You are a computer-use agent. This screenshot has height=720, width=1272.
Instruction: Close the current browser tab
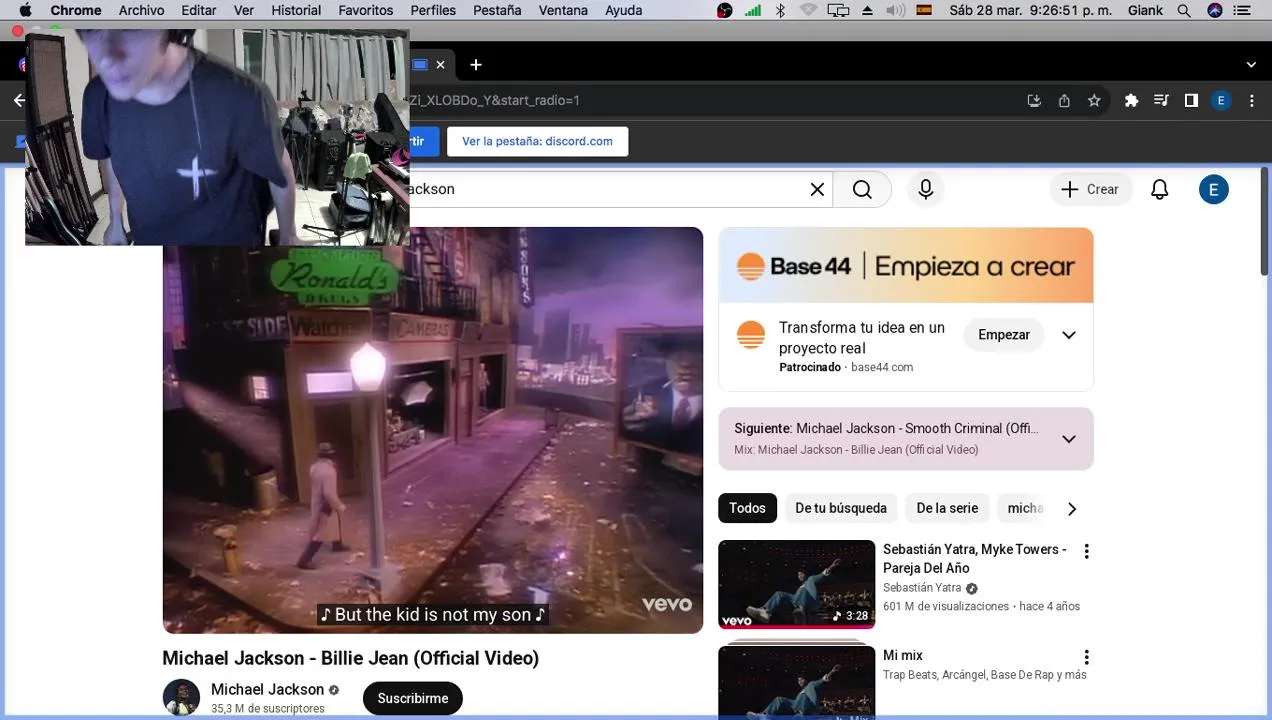(x=440, y=65)
